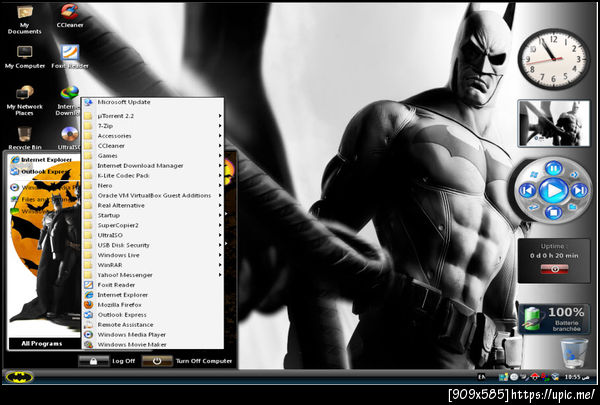Skip to next track on media widget

[579, 190]
